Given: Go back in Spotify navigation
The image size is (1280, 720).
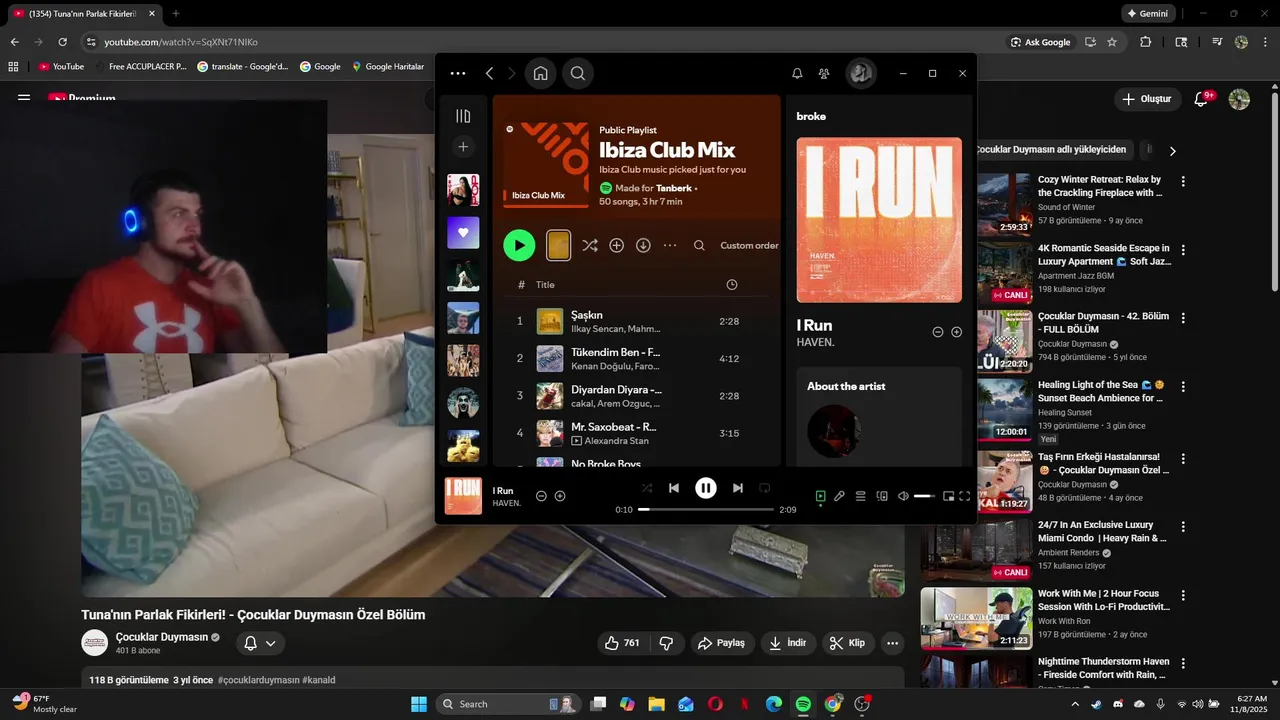Looking at the screenshot, I should pyautogui.click(x=489, y=73).
